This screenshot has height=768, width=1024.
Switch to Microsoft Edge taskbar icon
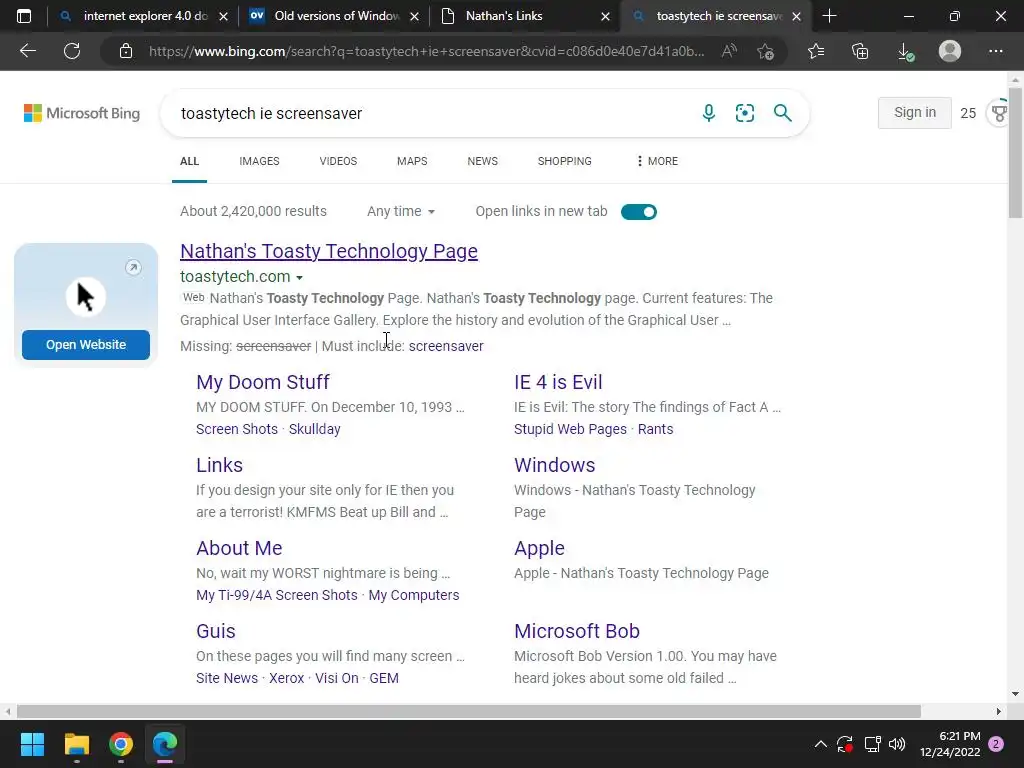pos(165,744)
